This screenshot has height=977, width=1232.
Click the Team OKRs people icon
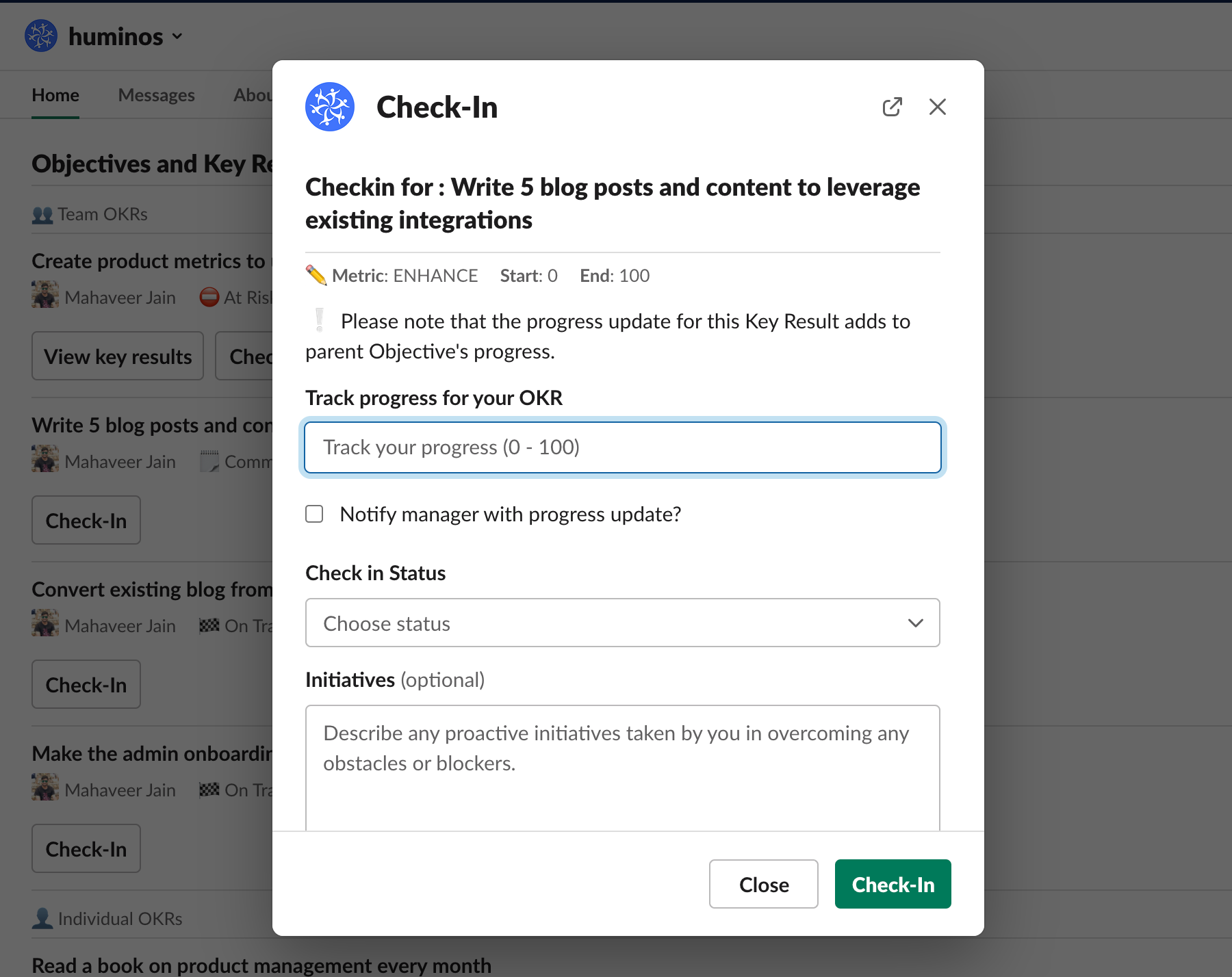coord(42,215)
